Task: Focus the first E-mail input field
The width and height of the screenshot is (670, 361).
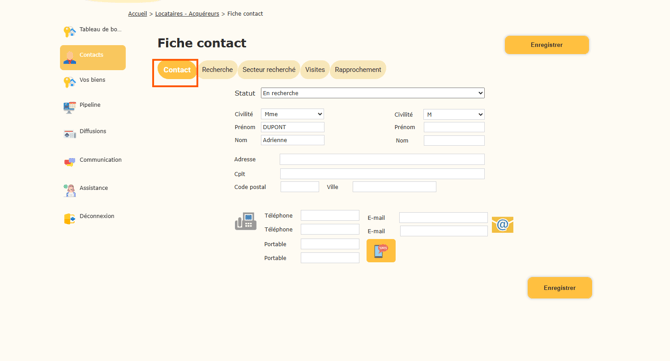Action: 444,218
